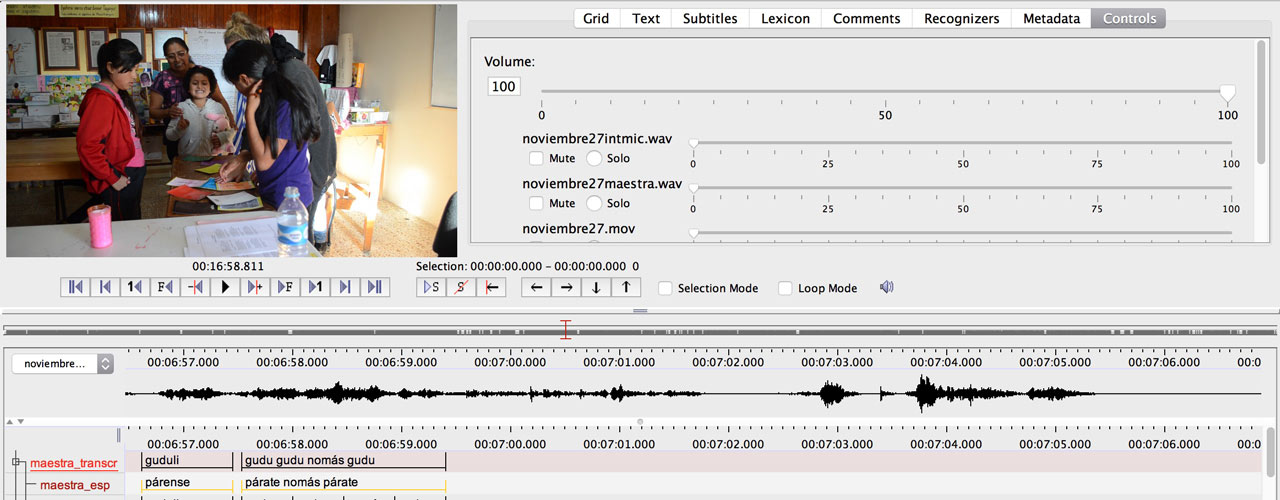Click the play selection button

point(431,287)
